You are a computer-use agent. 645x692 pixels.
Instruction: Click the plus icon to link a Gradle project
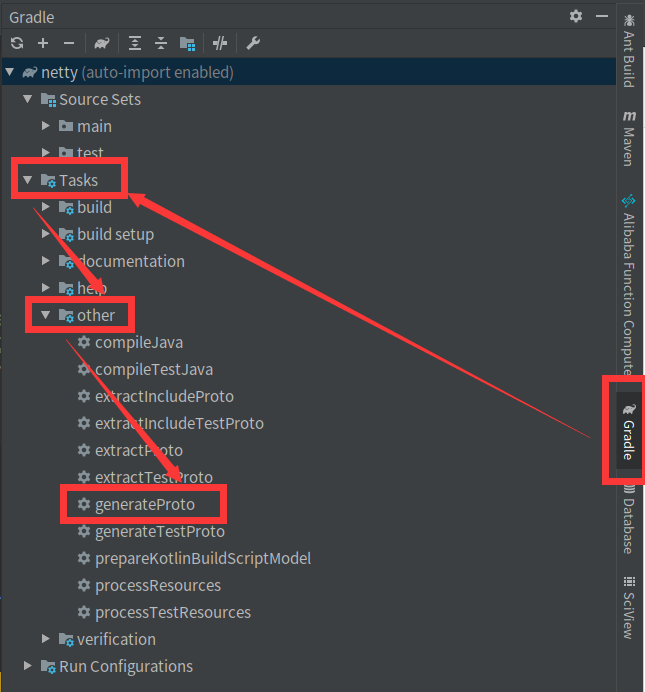point(43,43)
